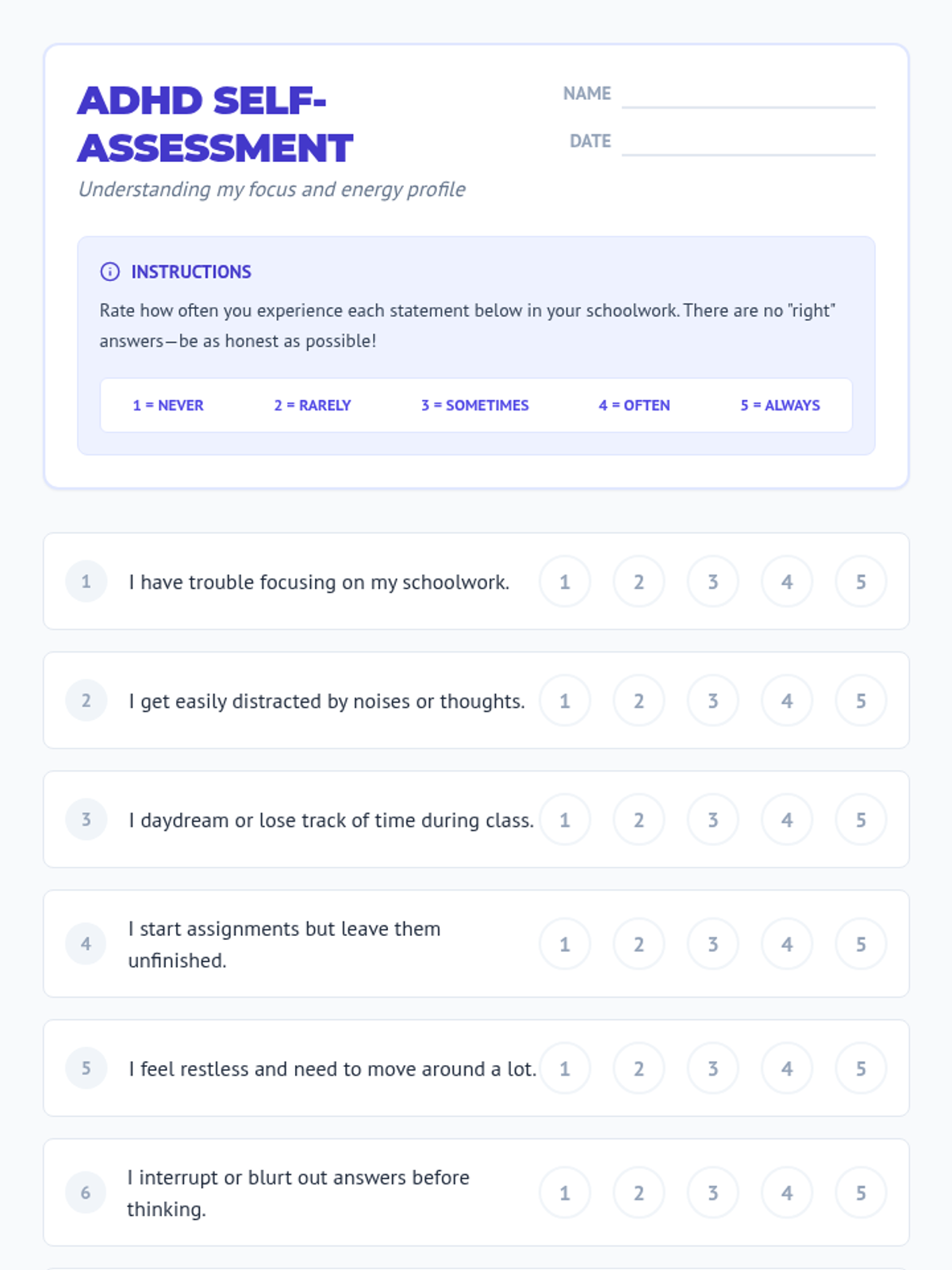Click the '5 = ALWAYS' legend label

[x=780, y=405]
